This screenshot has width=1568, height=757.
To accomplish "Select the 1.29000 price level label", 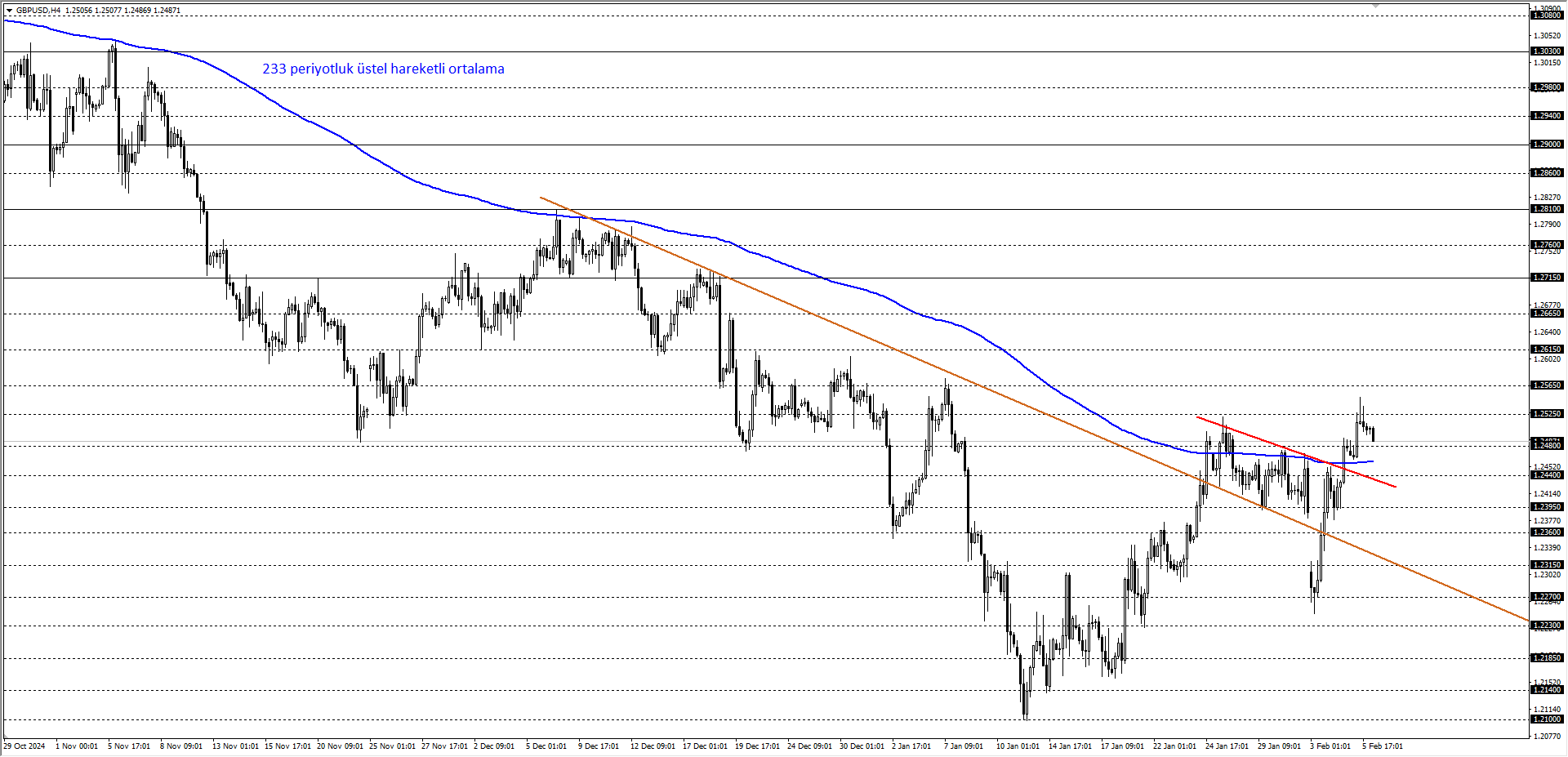I will pos(1546,145).
